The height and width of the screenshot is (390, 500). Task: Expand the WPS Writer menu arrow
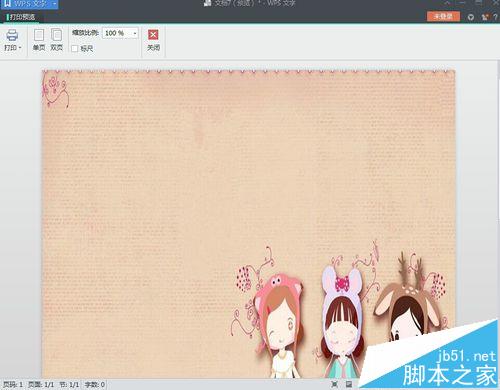(x=54, y=4)
